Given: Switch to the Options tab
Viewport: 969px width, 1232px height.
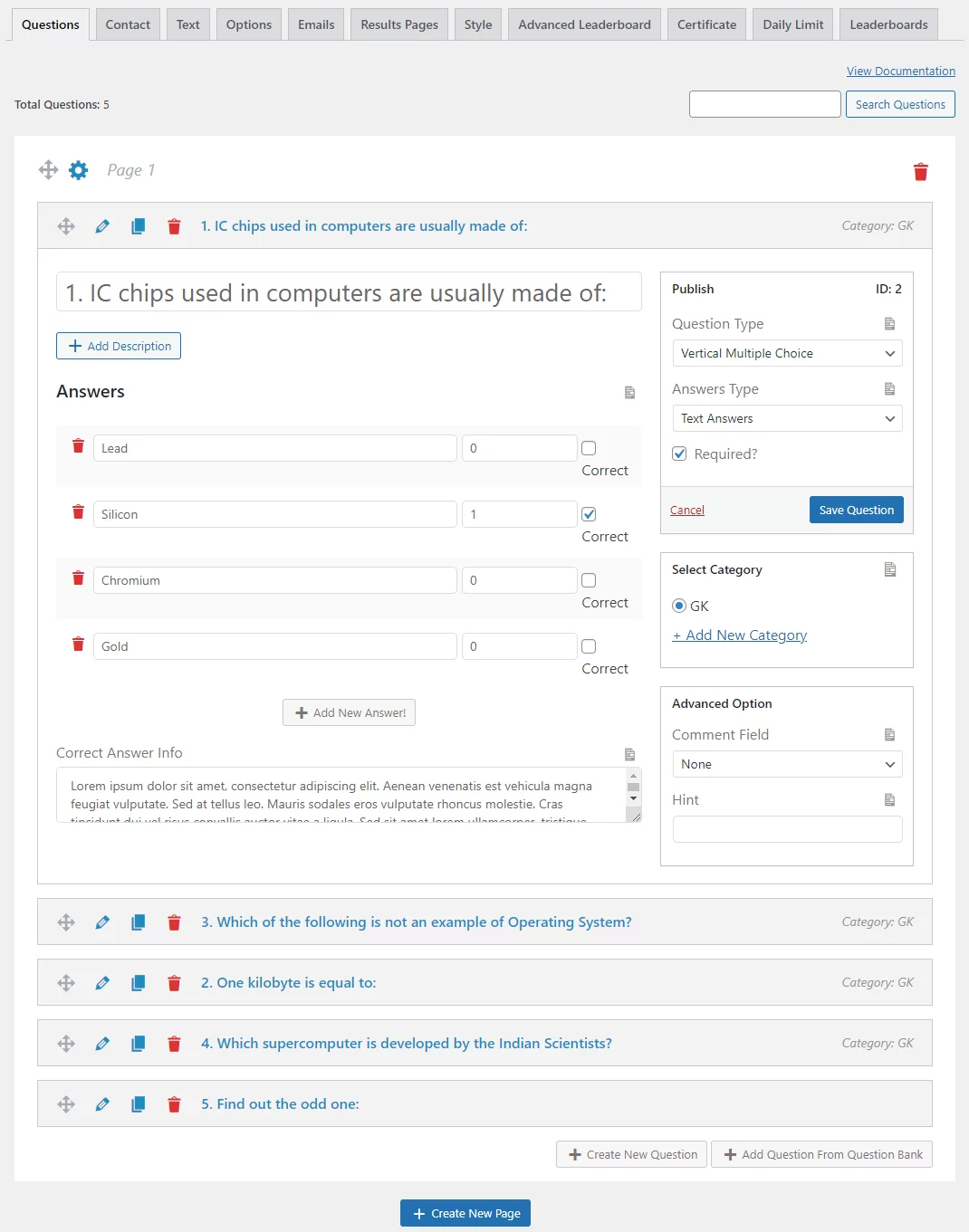Looking at the screenshot, I should 249,24.
